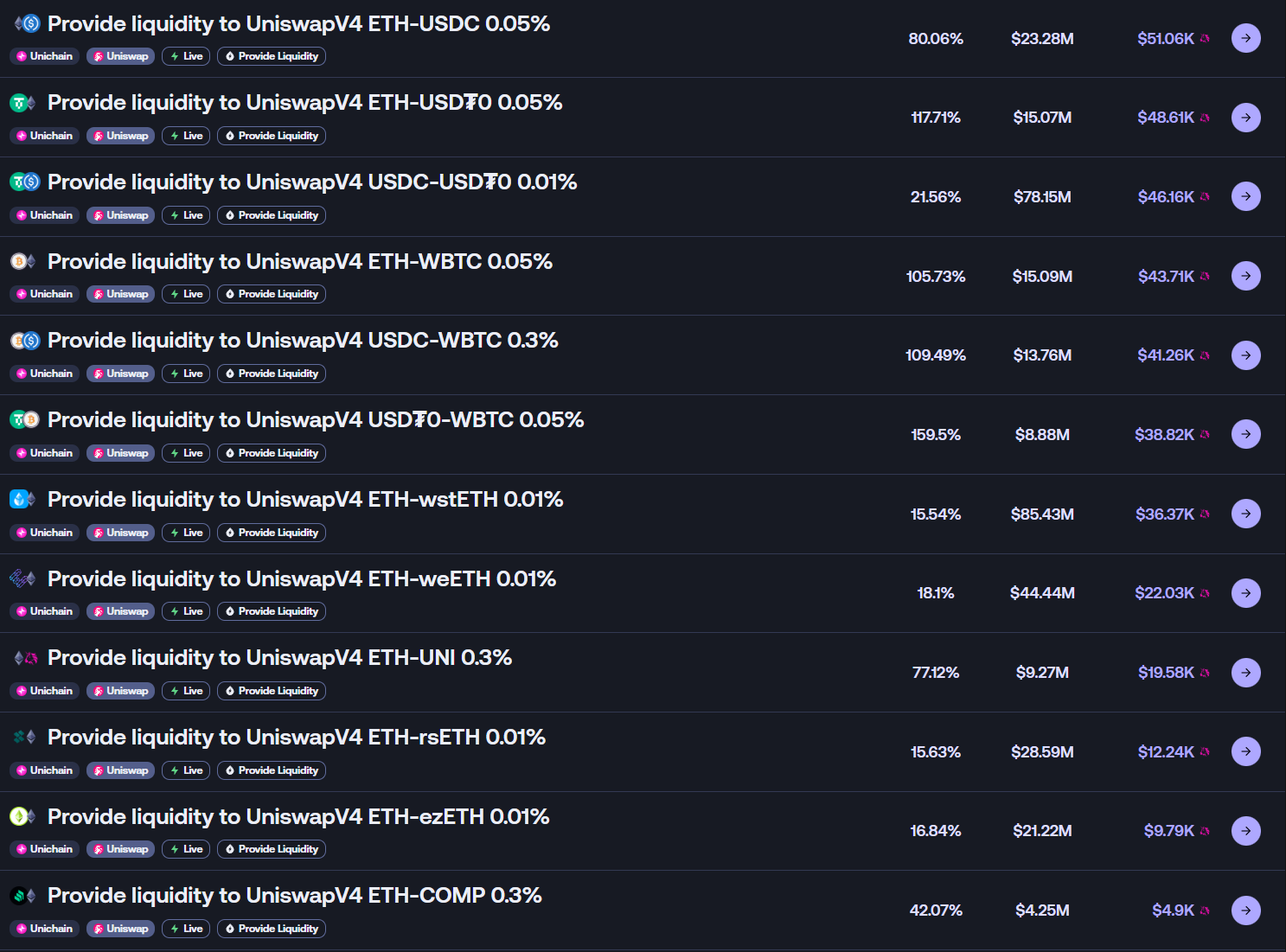
Task: Open Provide liquidity to UniswapV4 ETH-UNI 0.3% title
Action: (x=279, y=658)
